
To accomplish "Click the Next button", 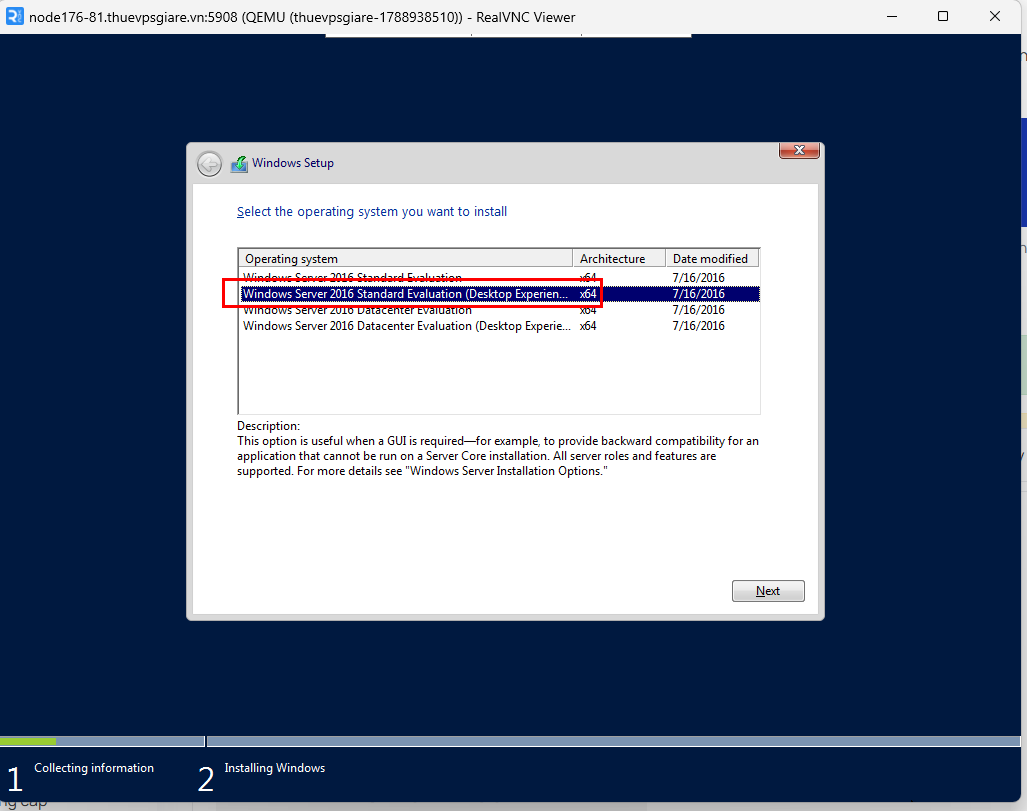I will 768,591.
